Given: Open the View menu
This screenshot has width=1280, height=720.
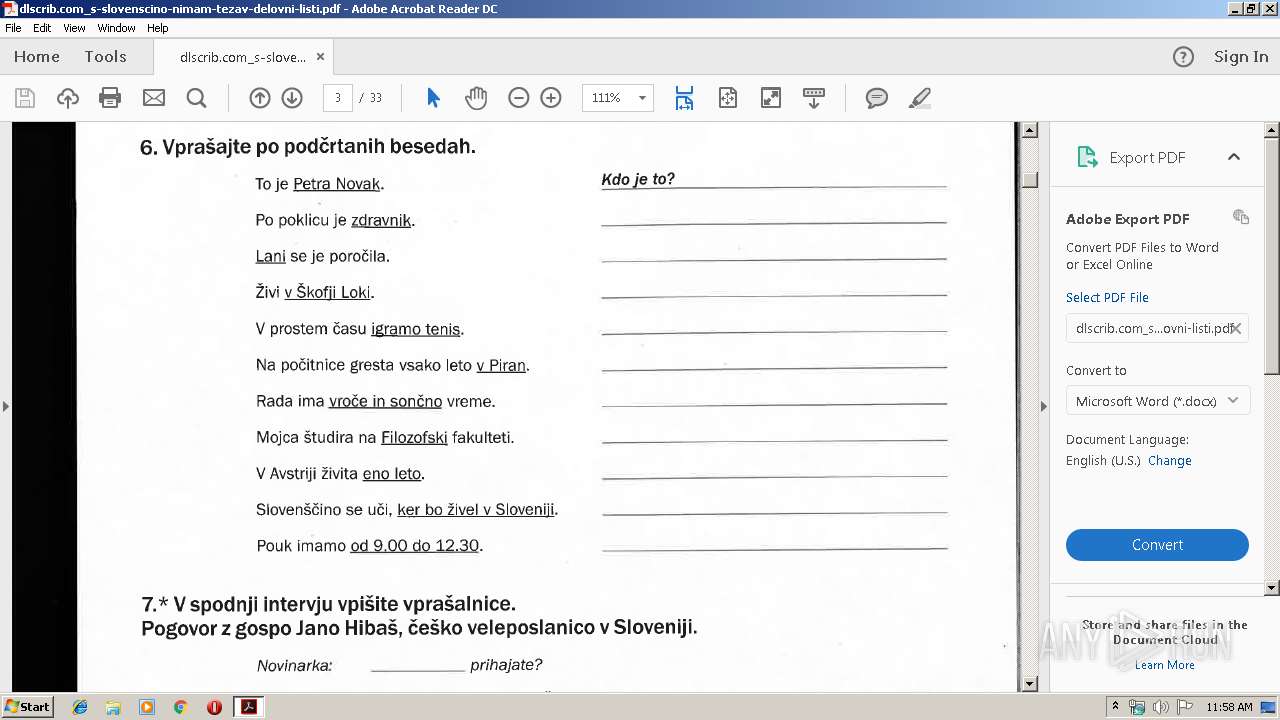Looking at the screenshot, I should click(x=74, y=28).
